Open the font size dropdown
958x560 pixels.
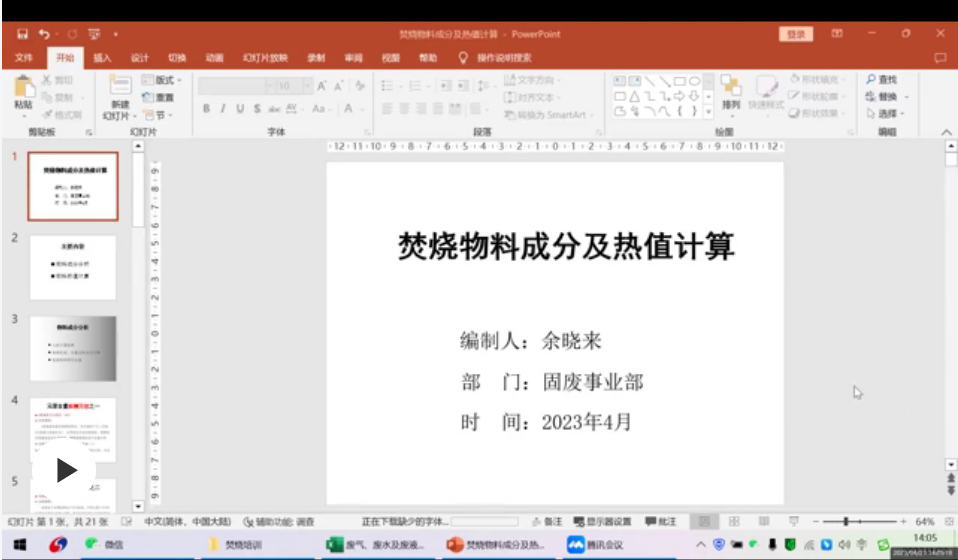click(x=307, y=86)
